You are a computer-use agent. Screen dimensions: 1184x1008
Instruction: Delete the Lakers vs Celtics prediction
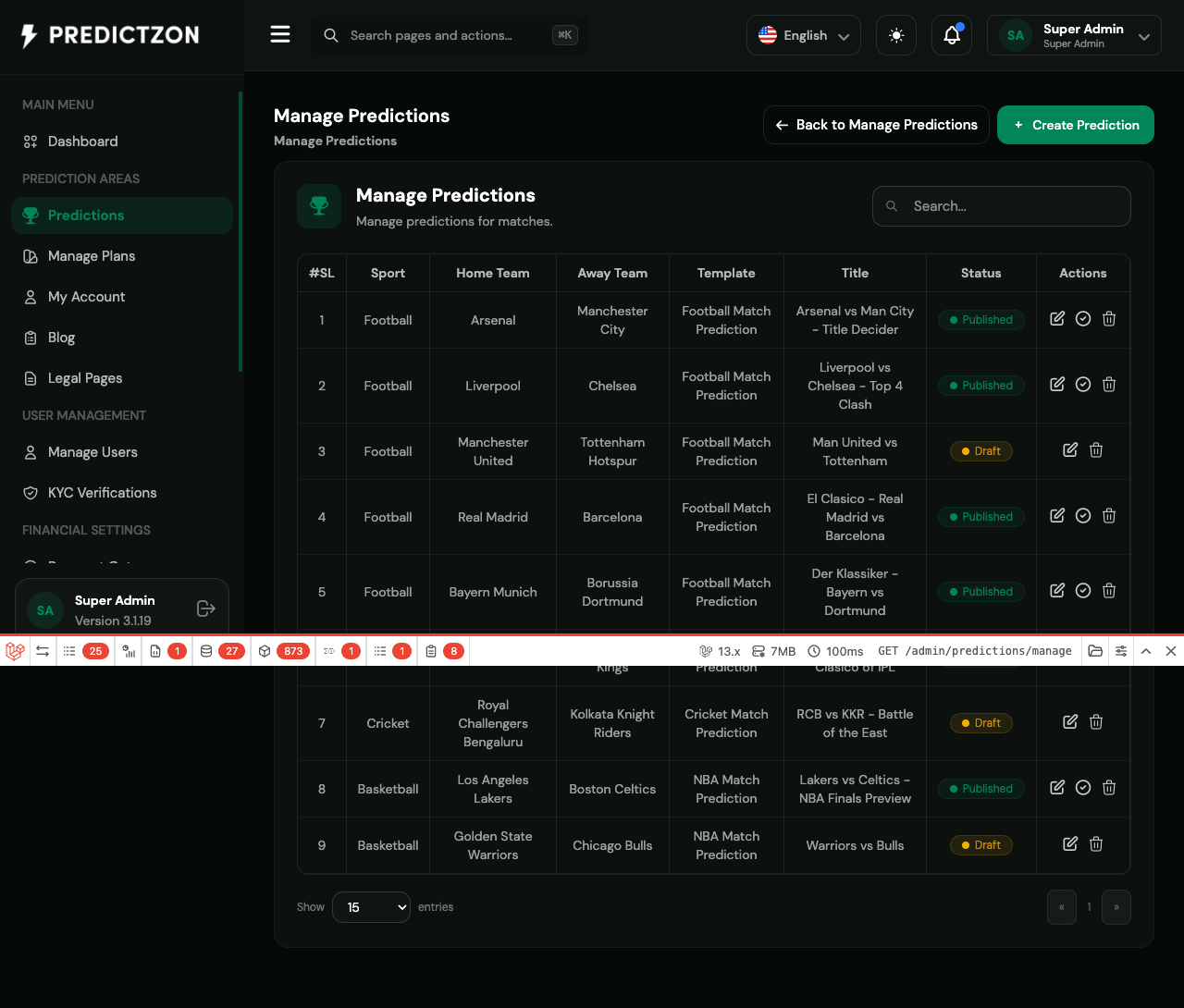click(1109, 788)
